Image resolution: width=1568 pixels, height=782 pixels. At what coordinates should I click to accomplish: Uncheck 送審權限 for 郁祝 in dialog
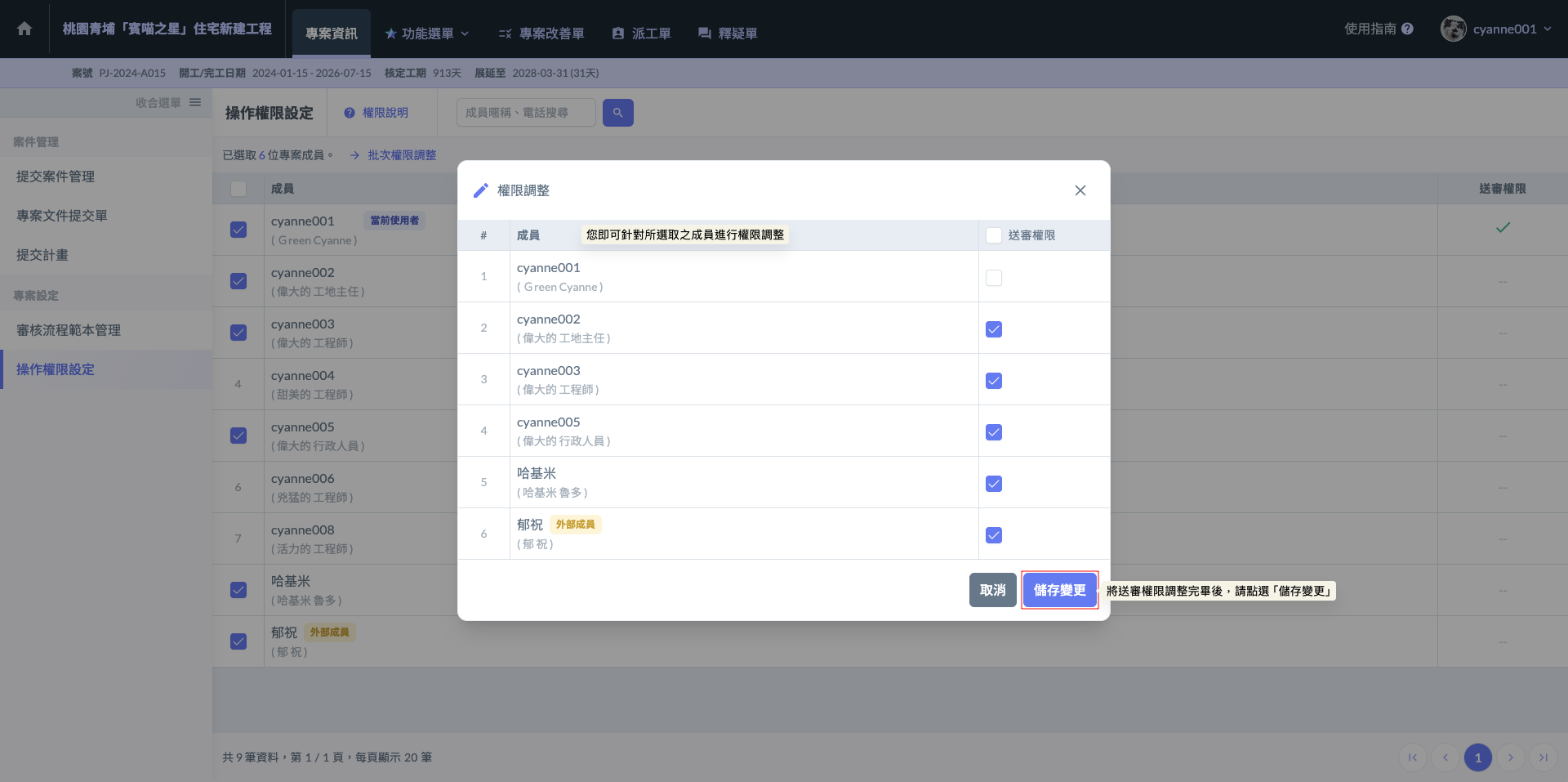point(994,535)
